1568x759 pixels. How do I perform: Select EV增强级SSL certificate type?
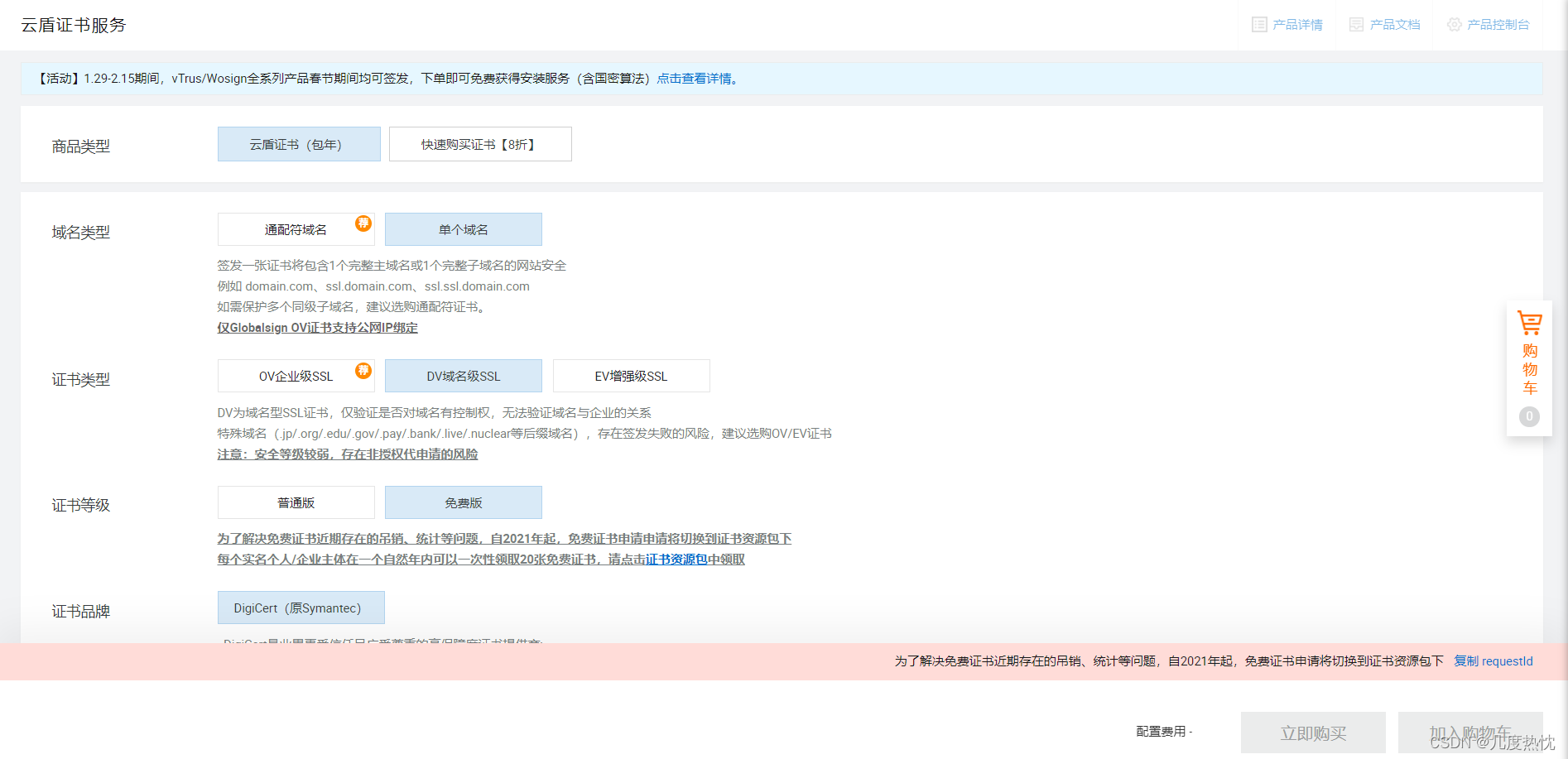[x=632, y=376]
